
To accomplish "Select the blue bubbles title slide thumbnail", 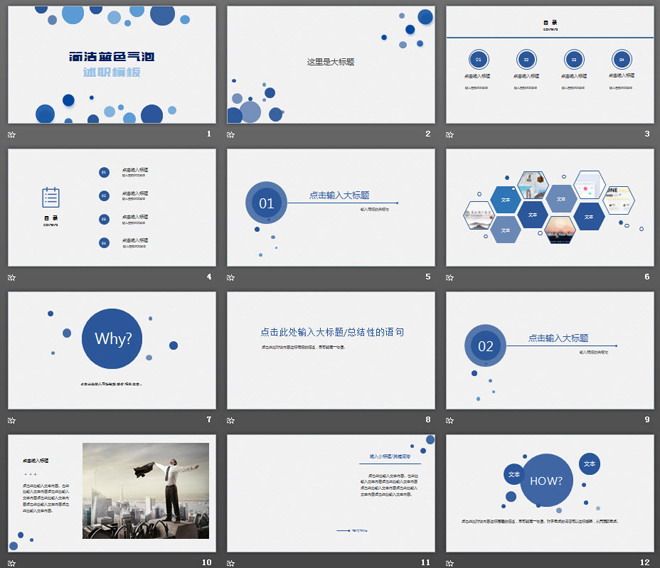I will coord(112,64).
